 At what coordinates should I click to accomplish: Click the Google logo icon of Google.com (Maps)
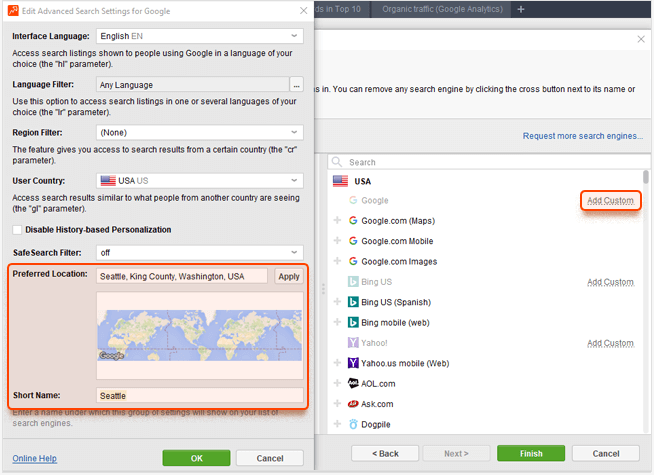(x=353, y=220)
